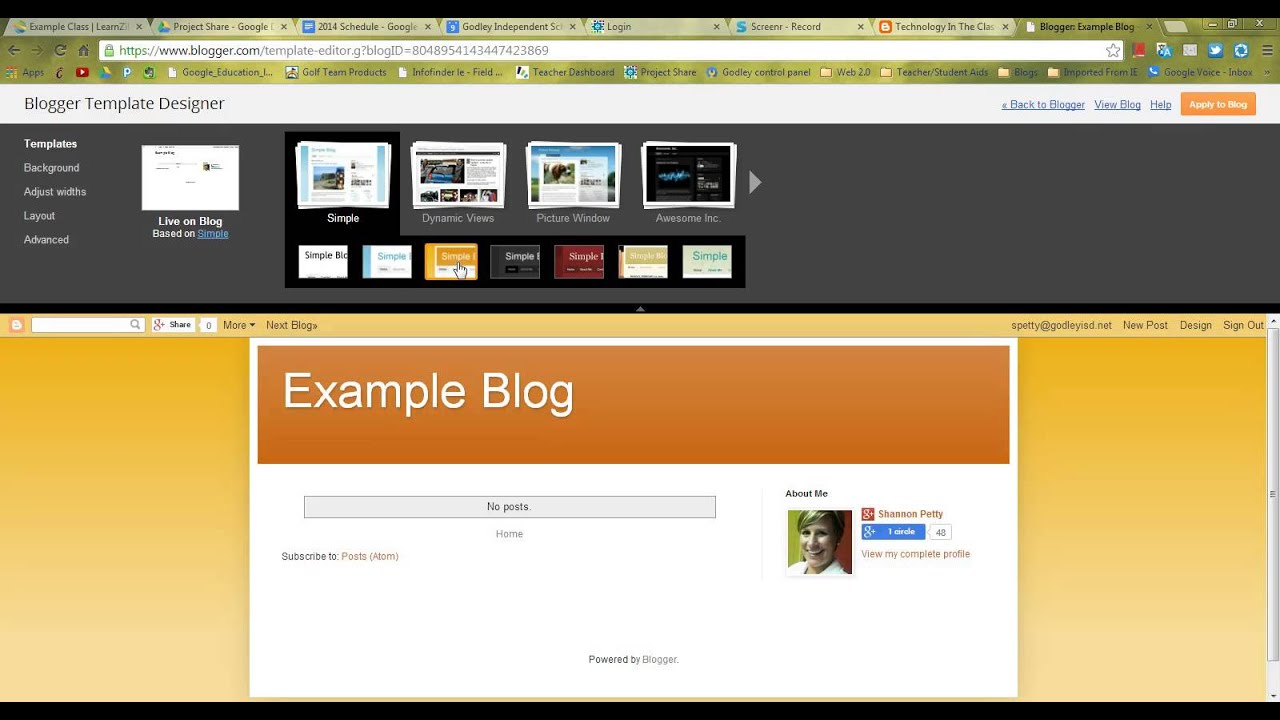Open the Chrome menu icon
Image resolution: width=1280 pixels, height=720 pixels.
(x=1267, y=50)
